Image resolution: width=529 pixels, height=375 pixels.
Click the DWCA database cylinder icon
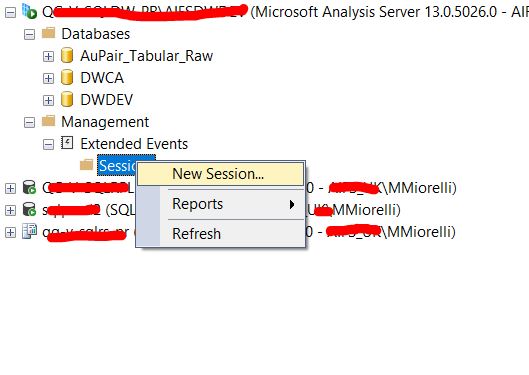pos(67,77)
